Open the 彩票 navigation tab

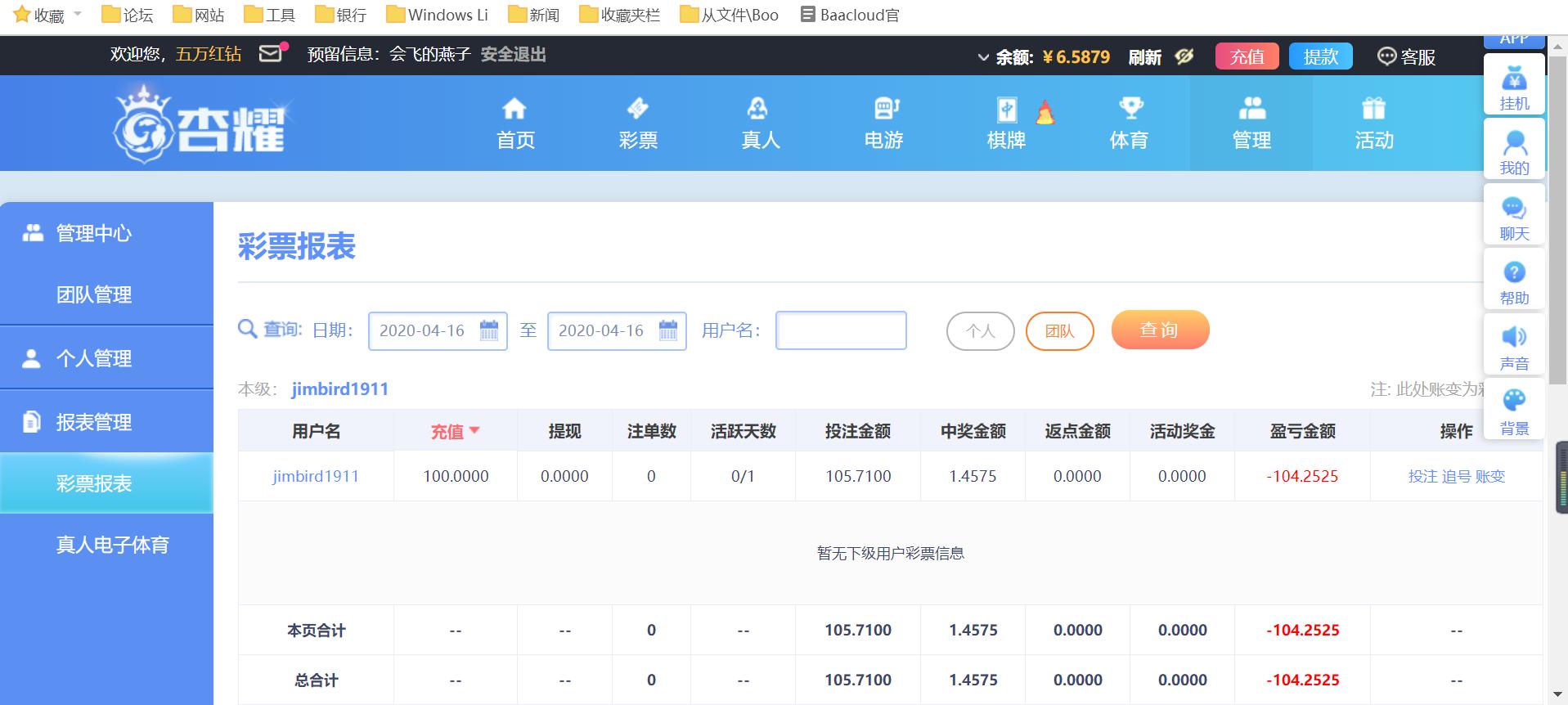click(x=638, y=123)
